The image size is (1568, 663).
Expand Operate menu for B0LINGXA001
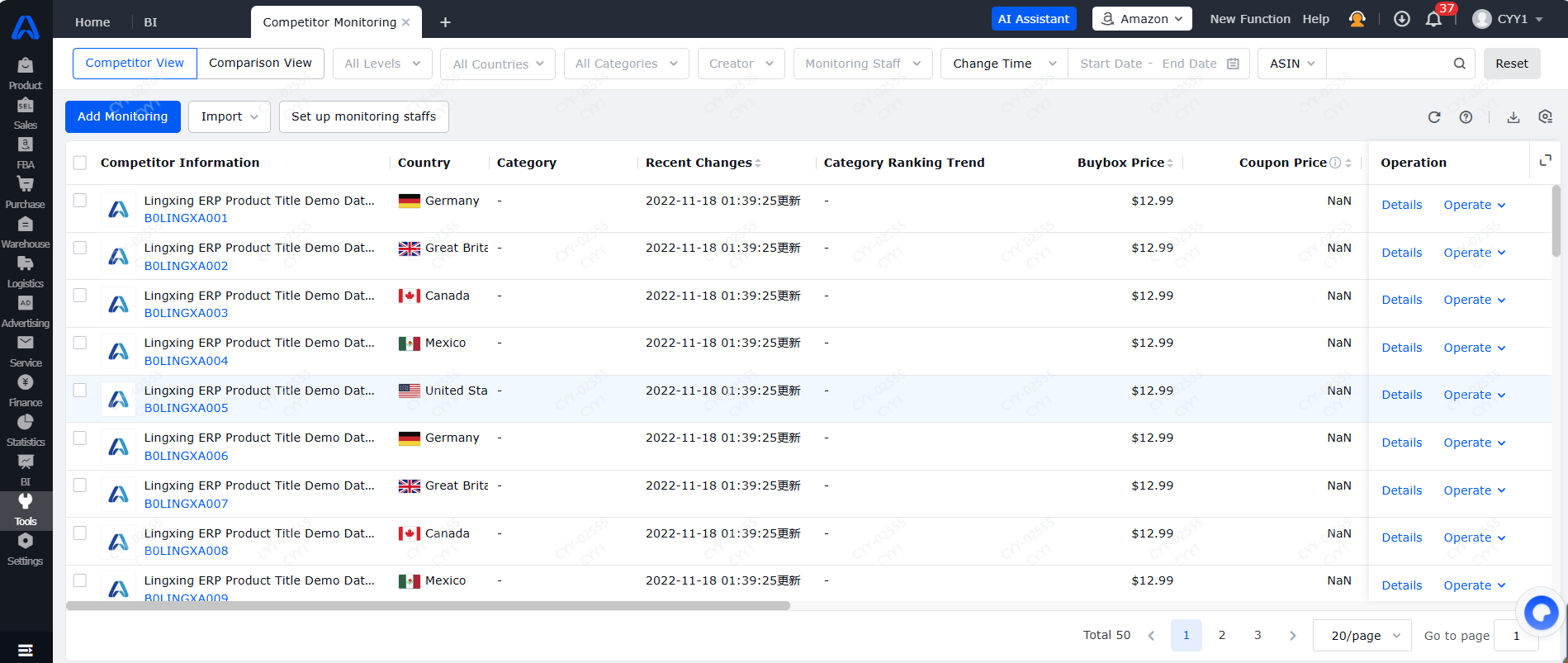(x=1475, y=205)
